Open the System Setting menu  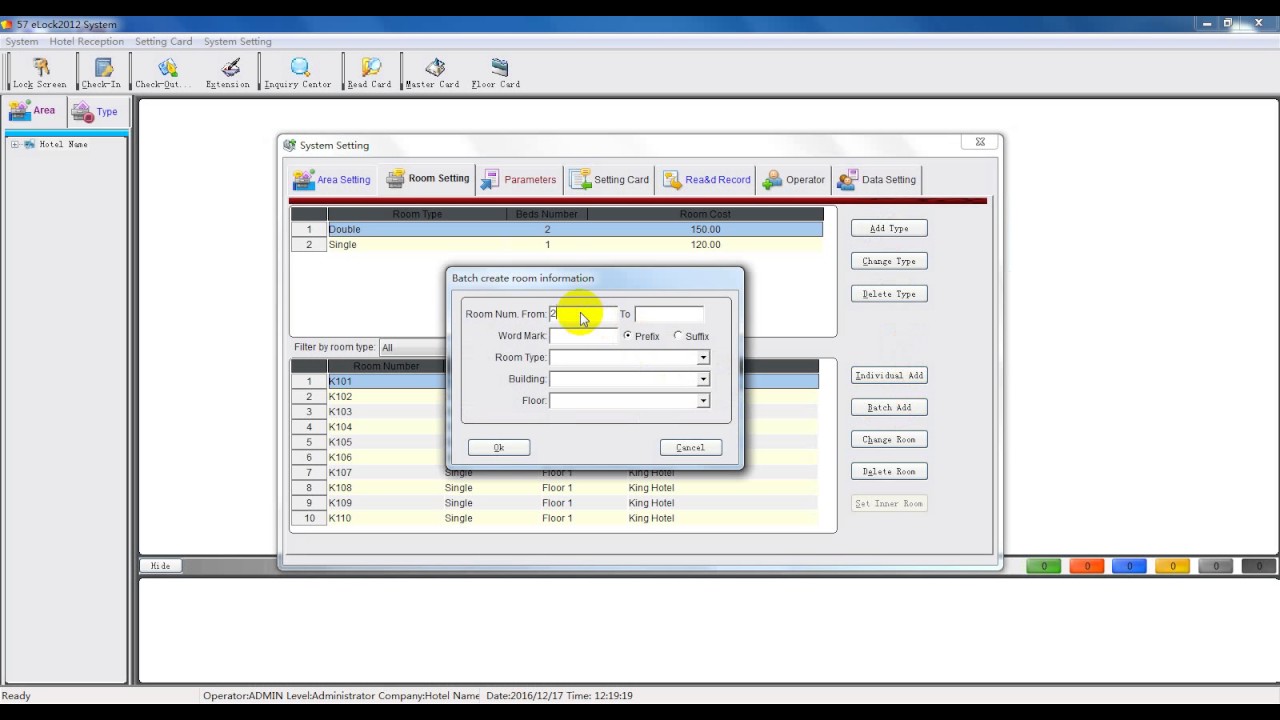coord(238,42)
